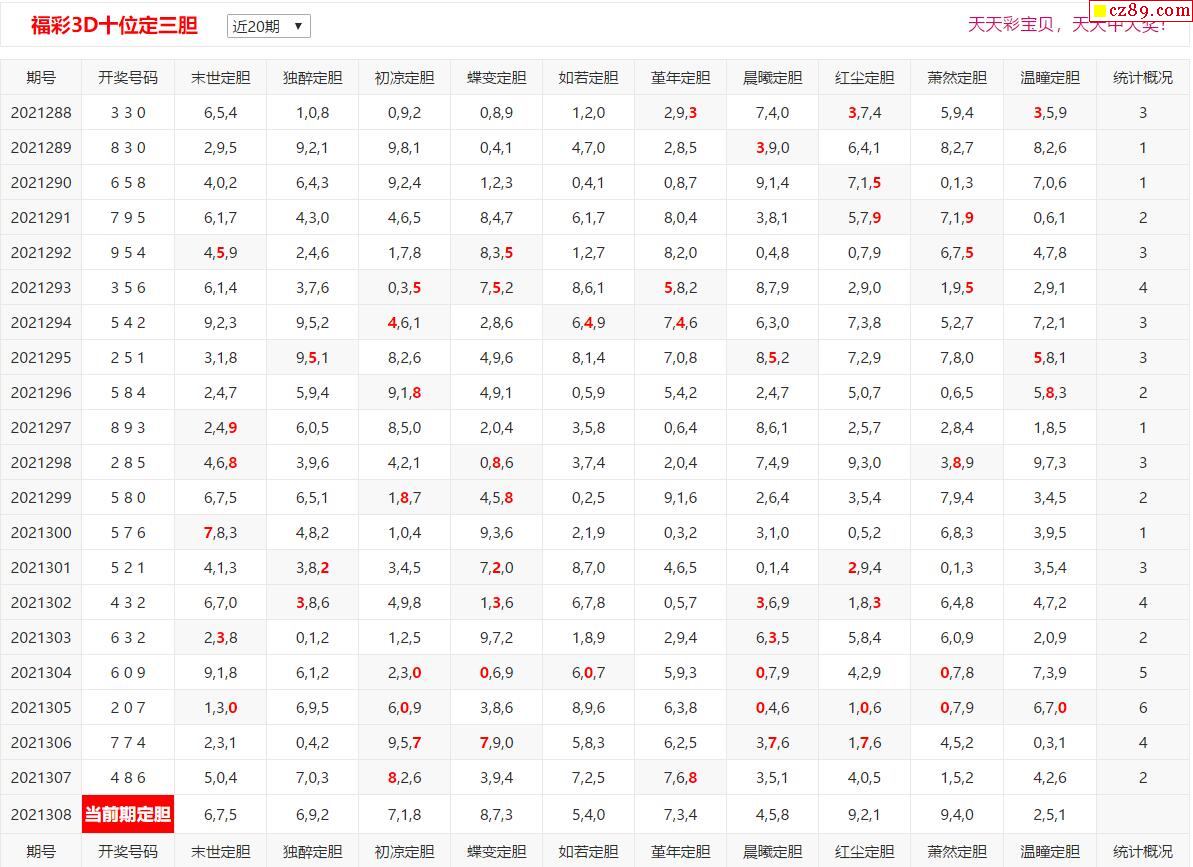Click 末世定胆 in the top header row
The width and height of the screenshot is (1193, 867).
click(x=220, y=77)
